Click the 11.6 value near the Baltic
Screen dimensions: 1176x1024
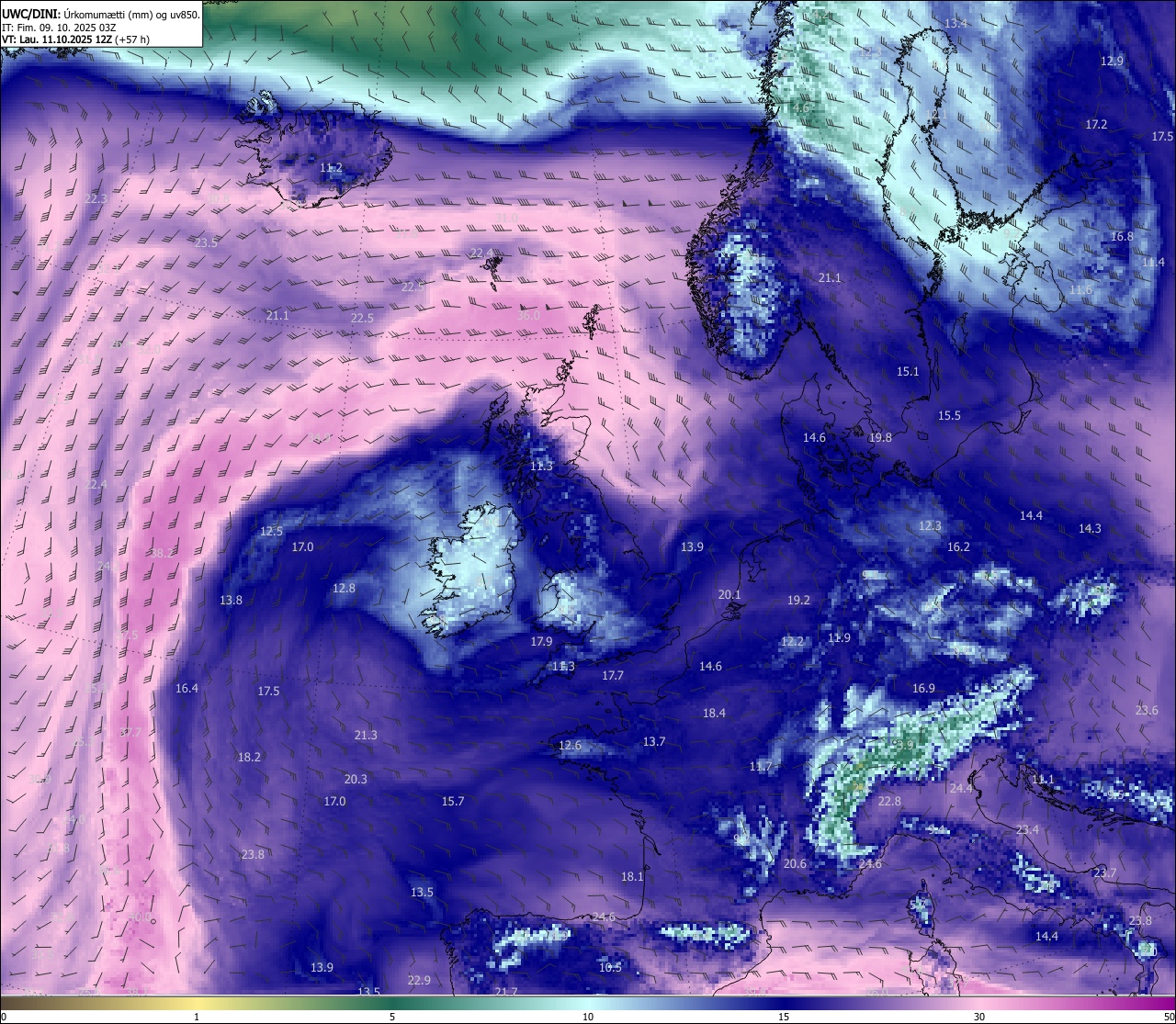[x=1080, y=289]
